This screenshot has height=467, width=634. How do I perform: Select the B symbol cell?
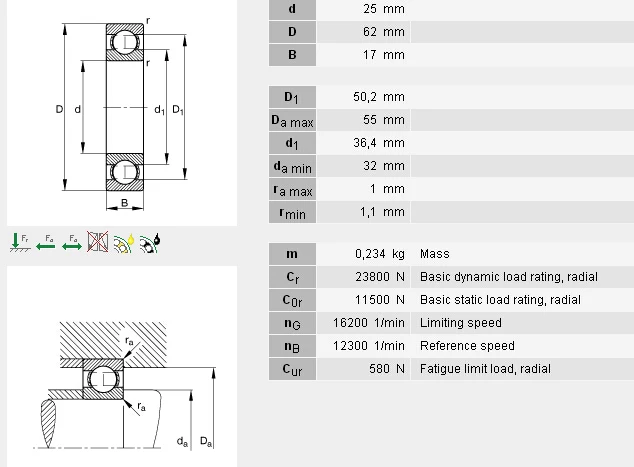[292, 55]
